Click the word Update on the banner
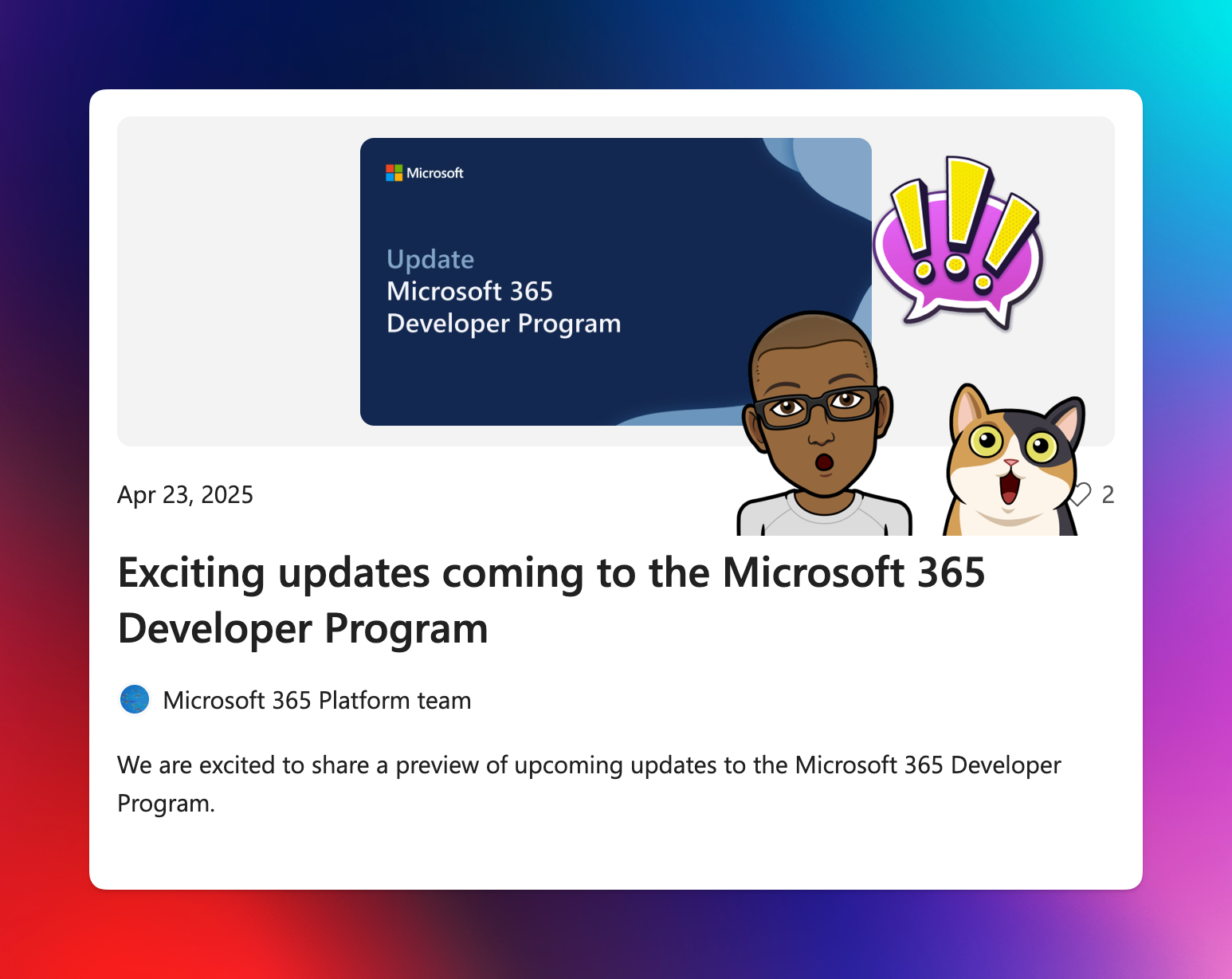 (430, 258)
